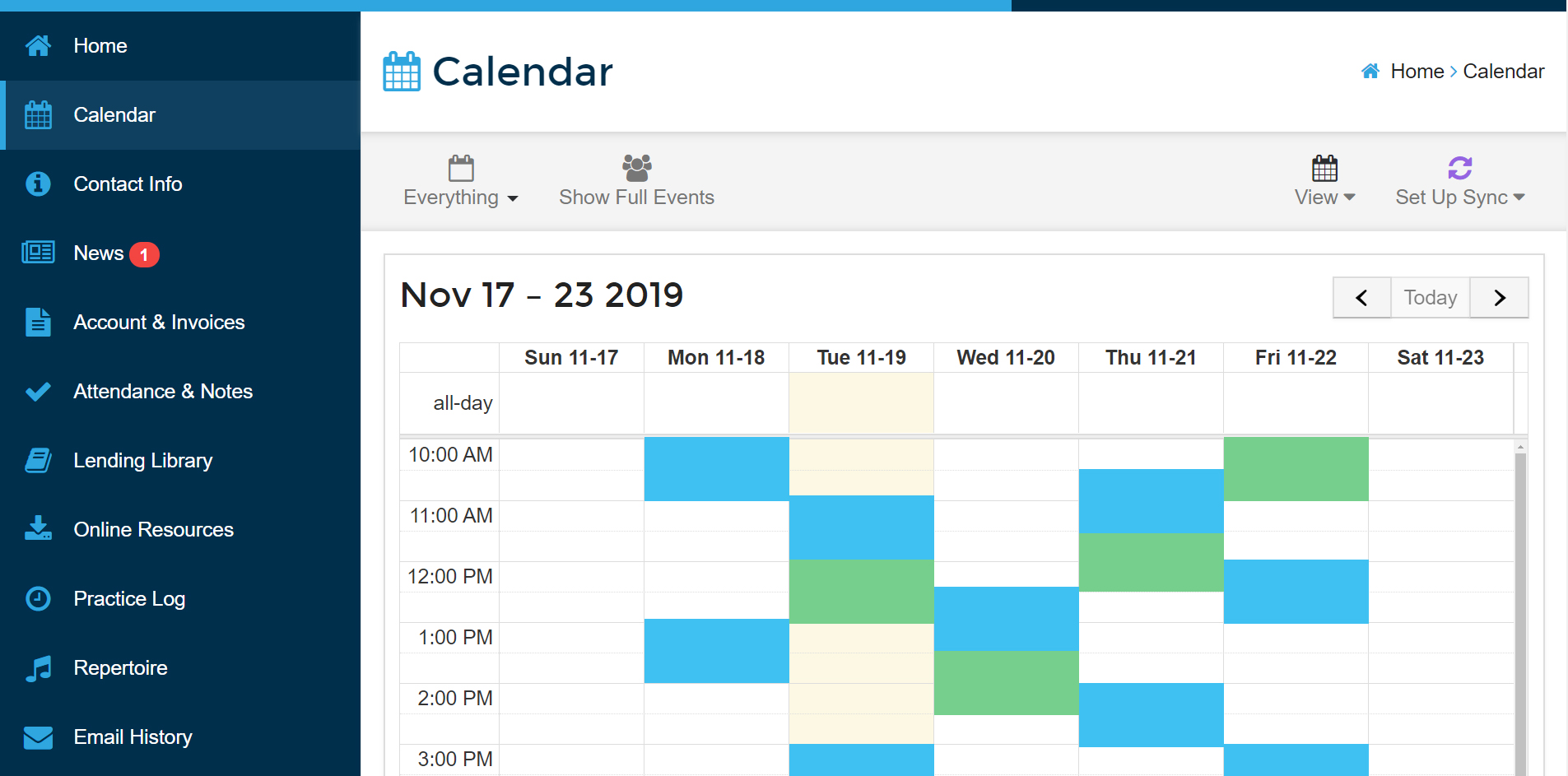Viewport: 1568px width, 776px height.
Task: Click the calendar vertical scrollbar
Action: coord(1520,609)
